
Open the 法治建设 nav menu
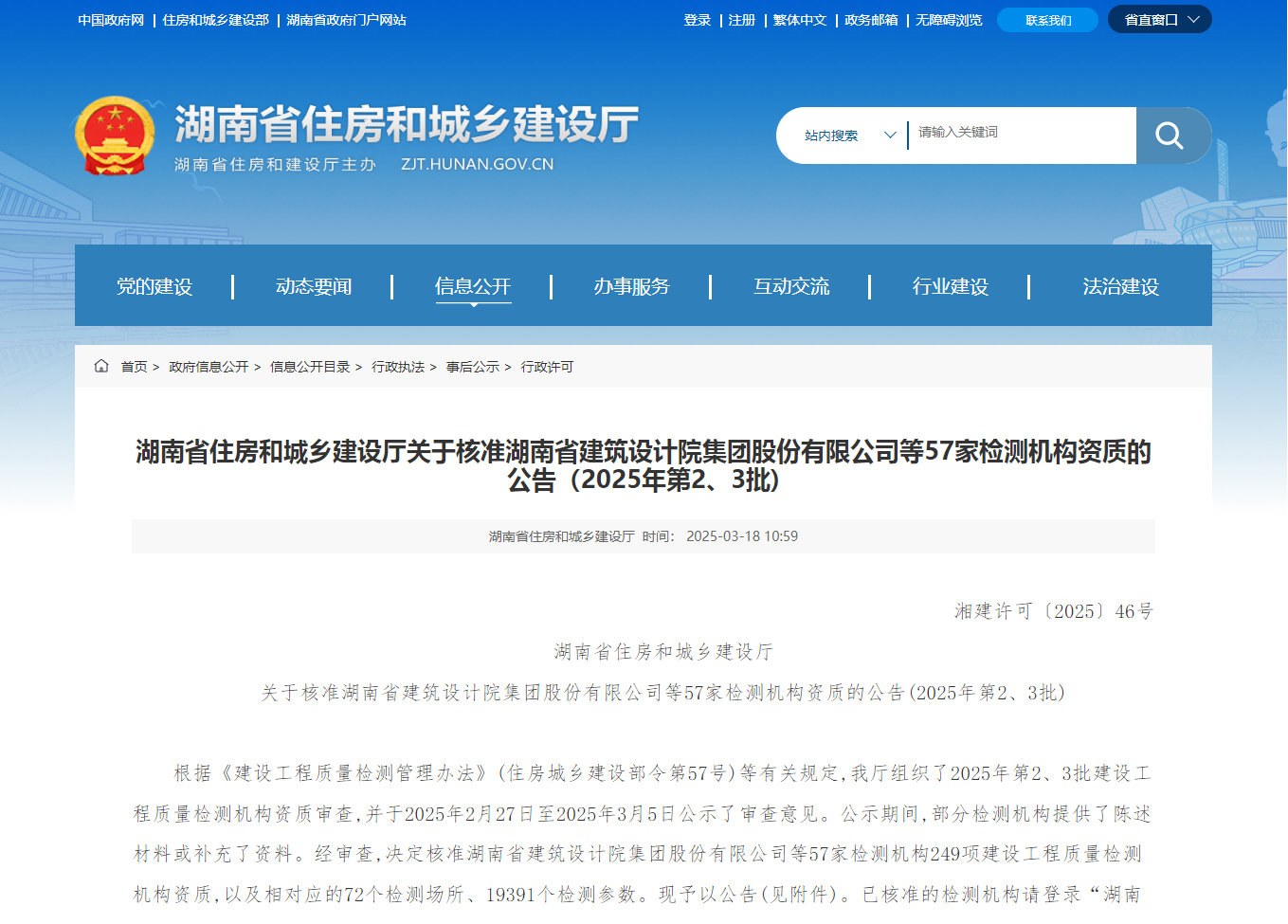pyautogui.click(x=1121, y=286)
